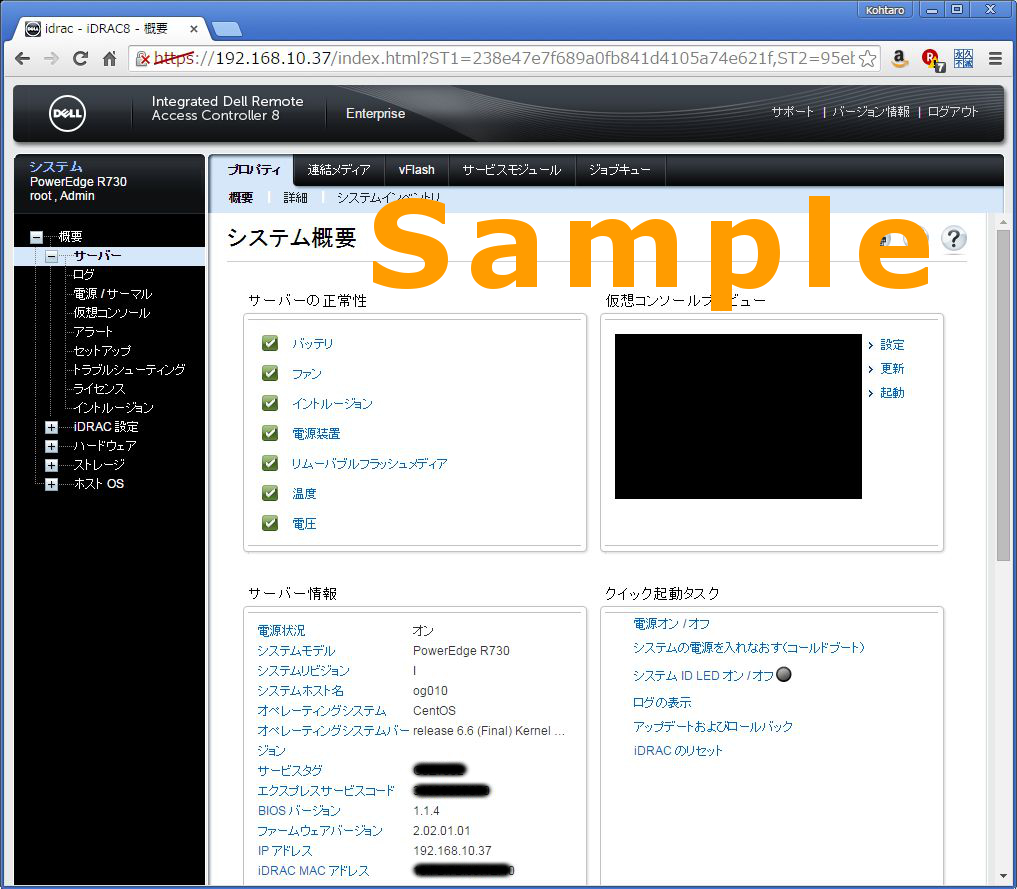The width and height of the screenshot is (1017, 889).
Task: Click the insecure HTTPS padlock warning icon
Action: (142, 59)
